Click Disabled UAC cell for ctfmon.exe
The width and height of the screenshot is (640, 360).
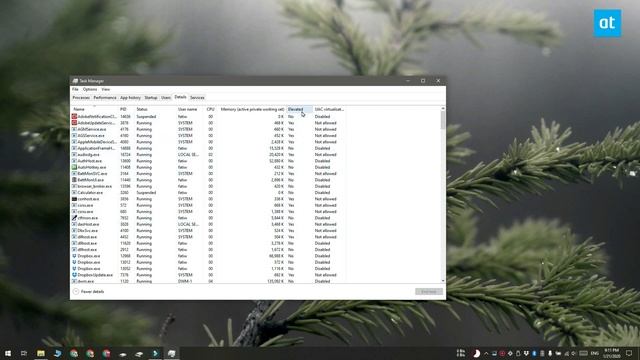(x=322, y=218)
